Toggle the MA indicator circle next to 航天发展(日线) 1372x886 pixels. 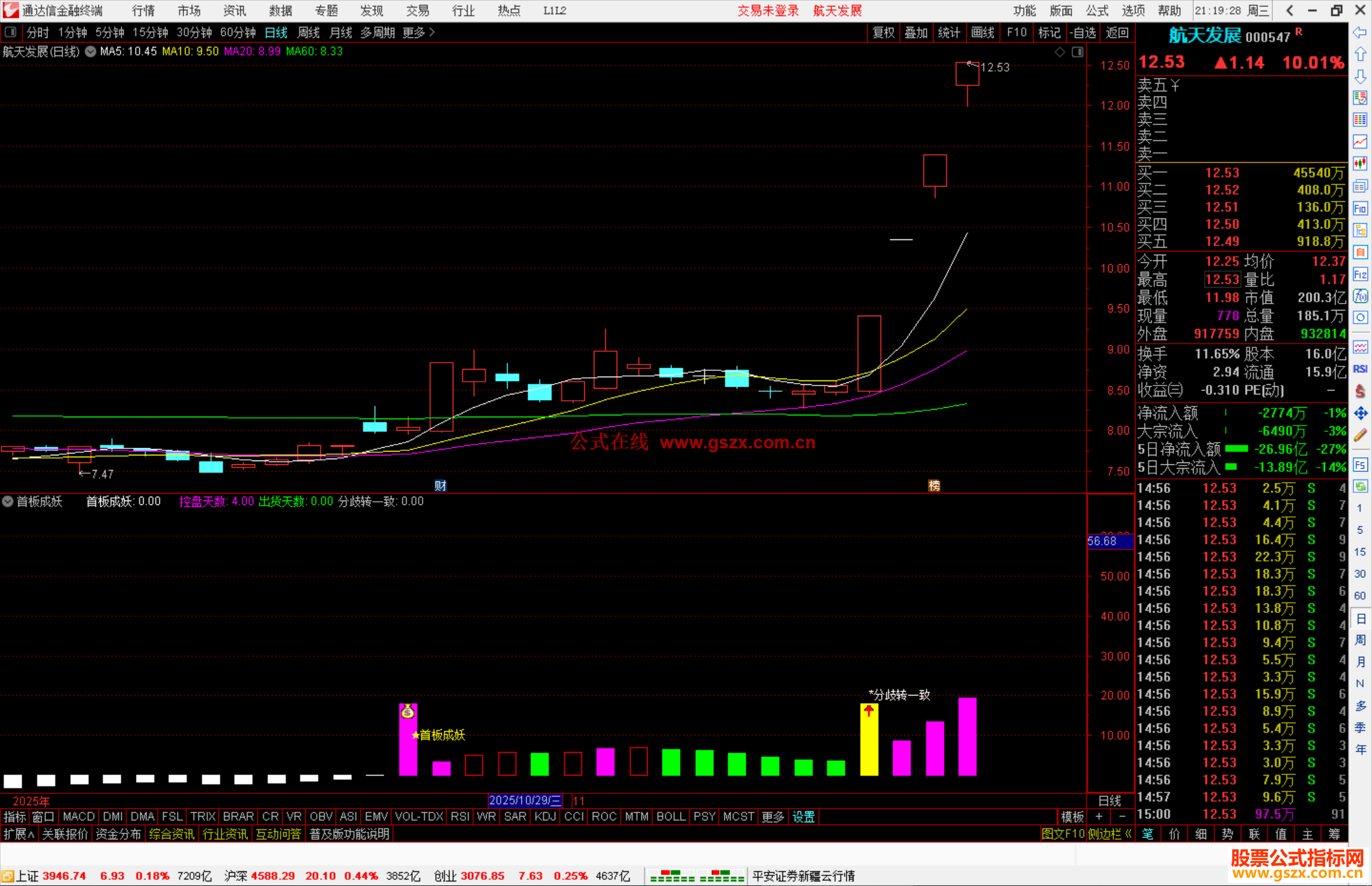[90, 51]
